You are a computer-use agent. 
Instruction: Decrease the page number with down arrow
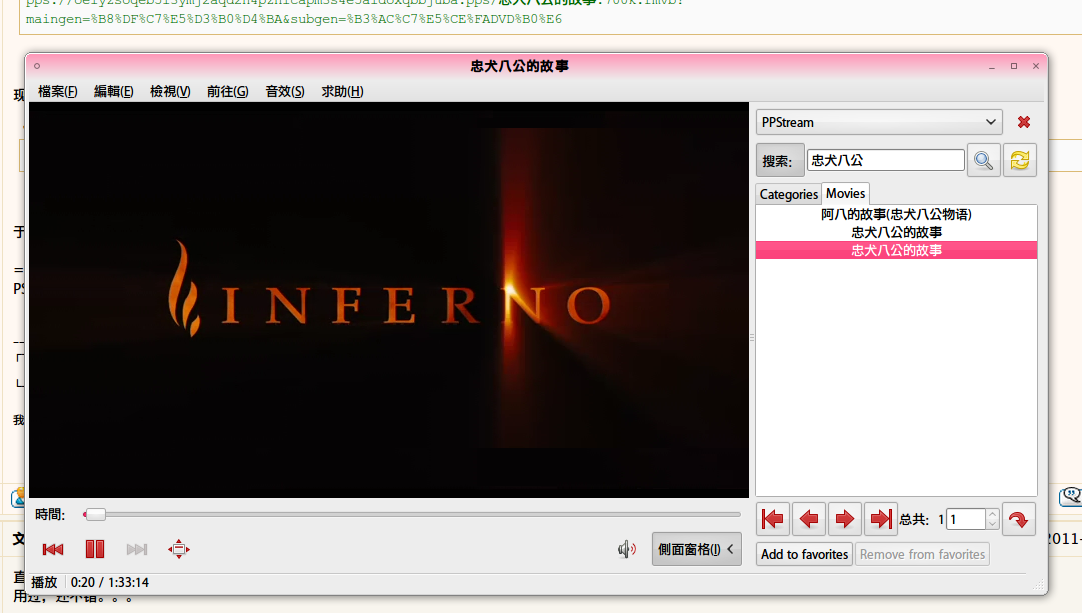992,525
